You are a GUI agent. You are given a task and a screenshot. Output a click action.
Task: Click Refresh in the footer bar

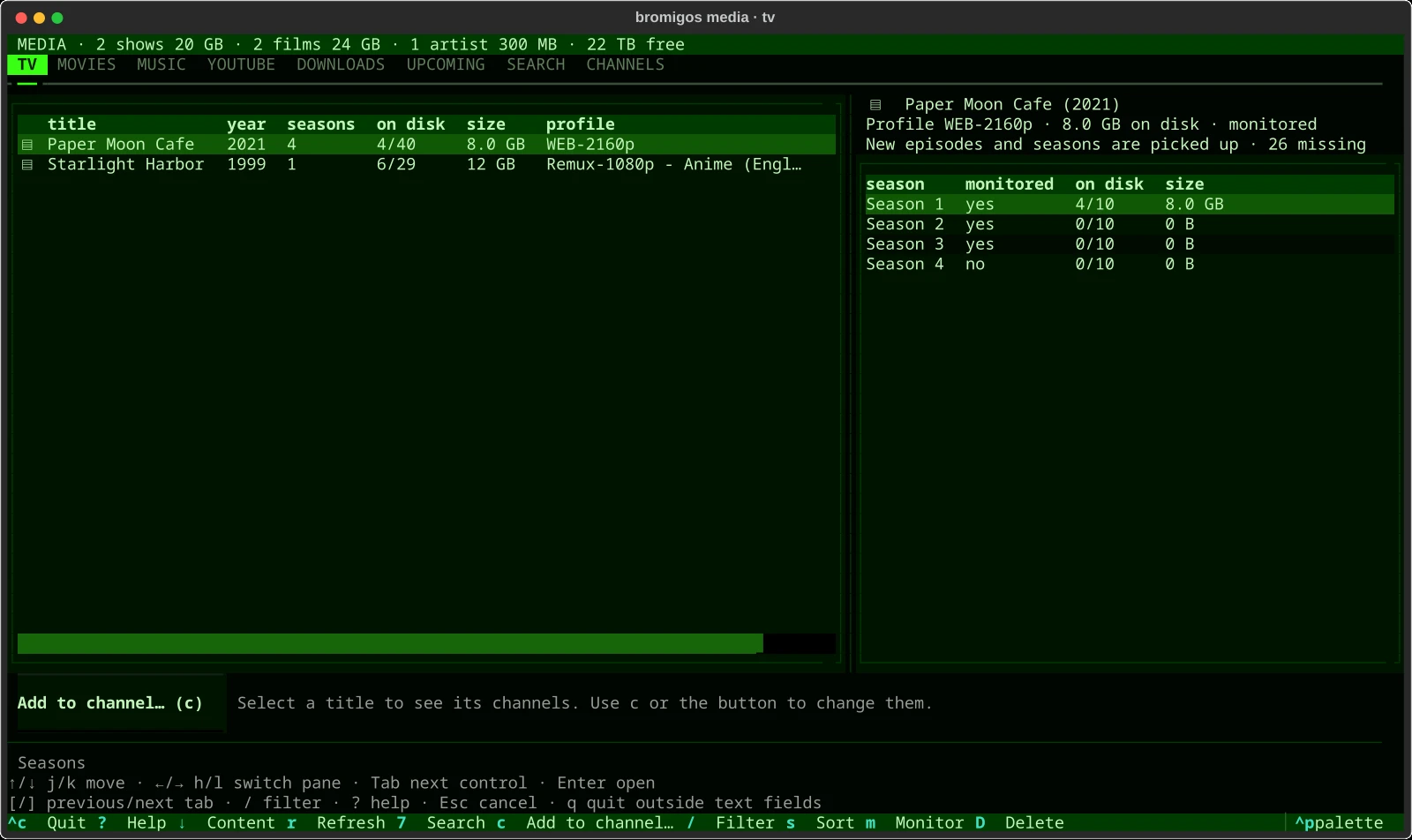coord(351,823)
